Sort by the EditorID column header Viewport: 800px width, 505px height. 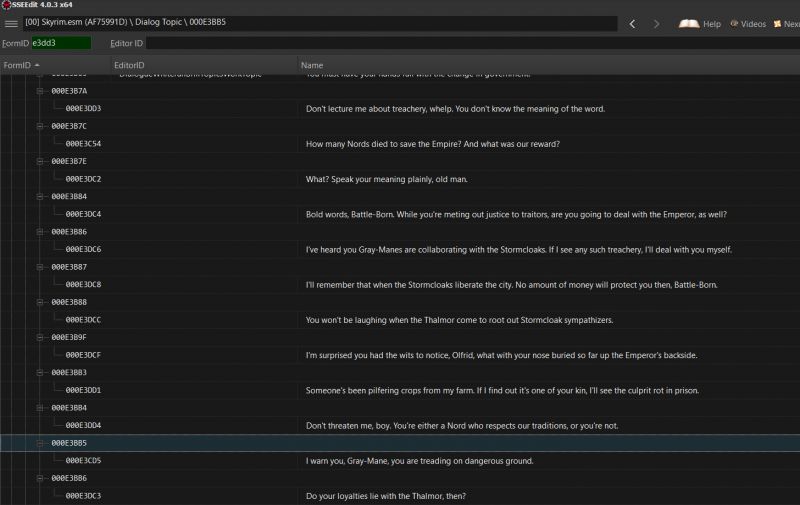point(204,65)
